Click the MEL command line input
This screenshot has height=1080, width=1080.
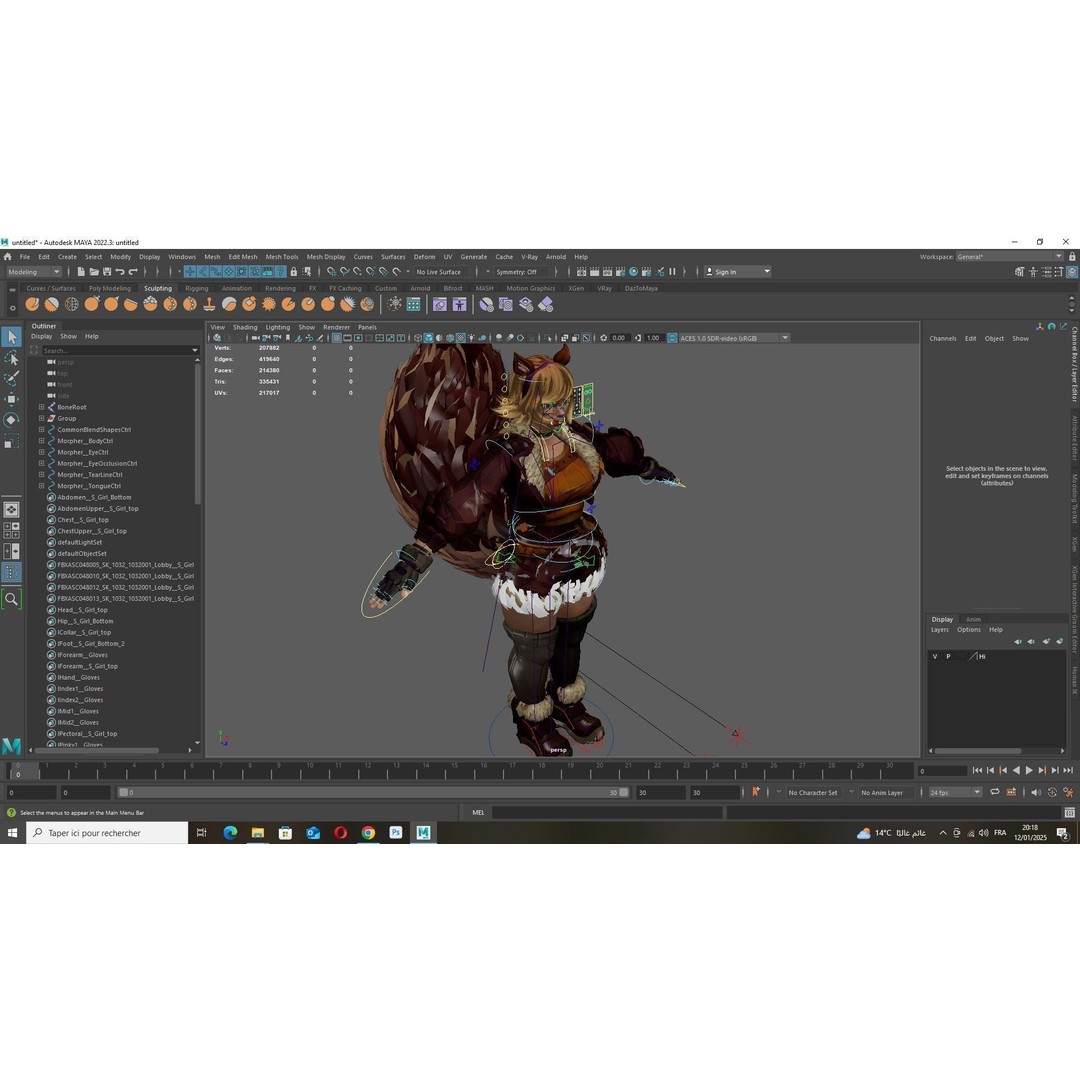click(608, 813)
